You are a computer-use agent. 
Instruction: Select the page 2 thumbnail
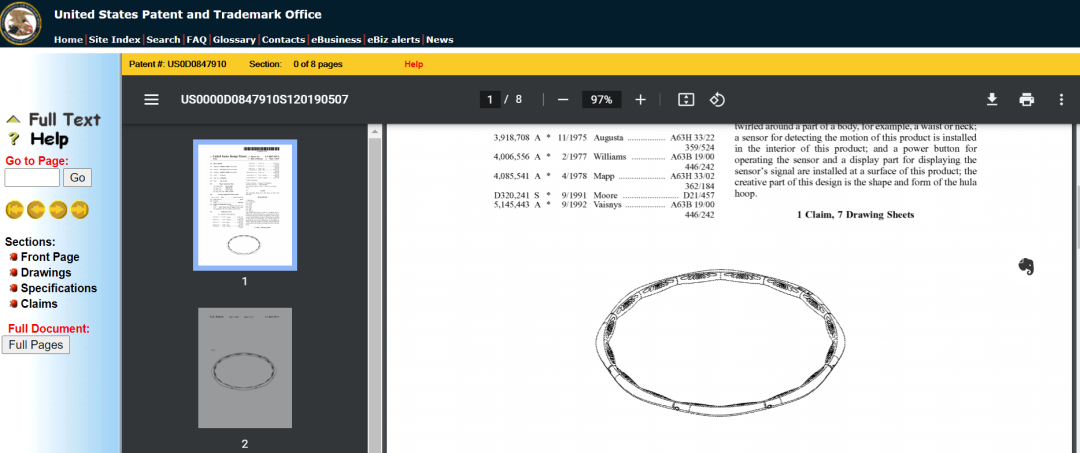coord(245,369)
